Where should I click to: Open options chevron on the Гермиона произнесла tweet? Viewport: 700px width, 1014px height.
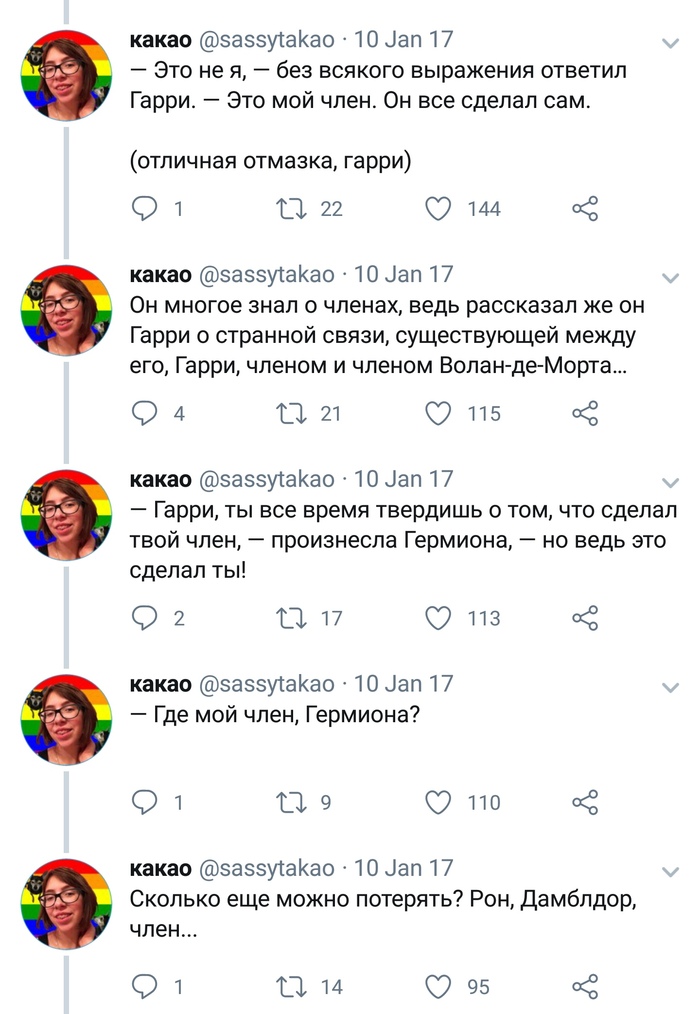pyautogui.click(x=672, y=482)
